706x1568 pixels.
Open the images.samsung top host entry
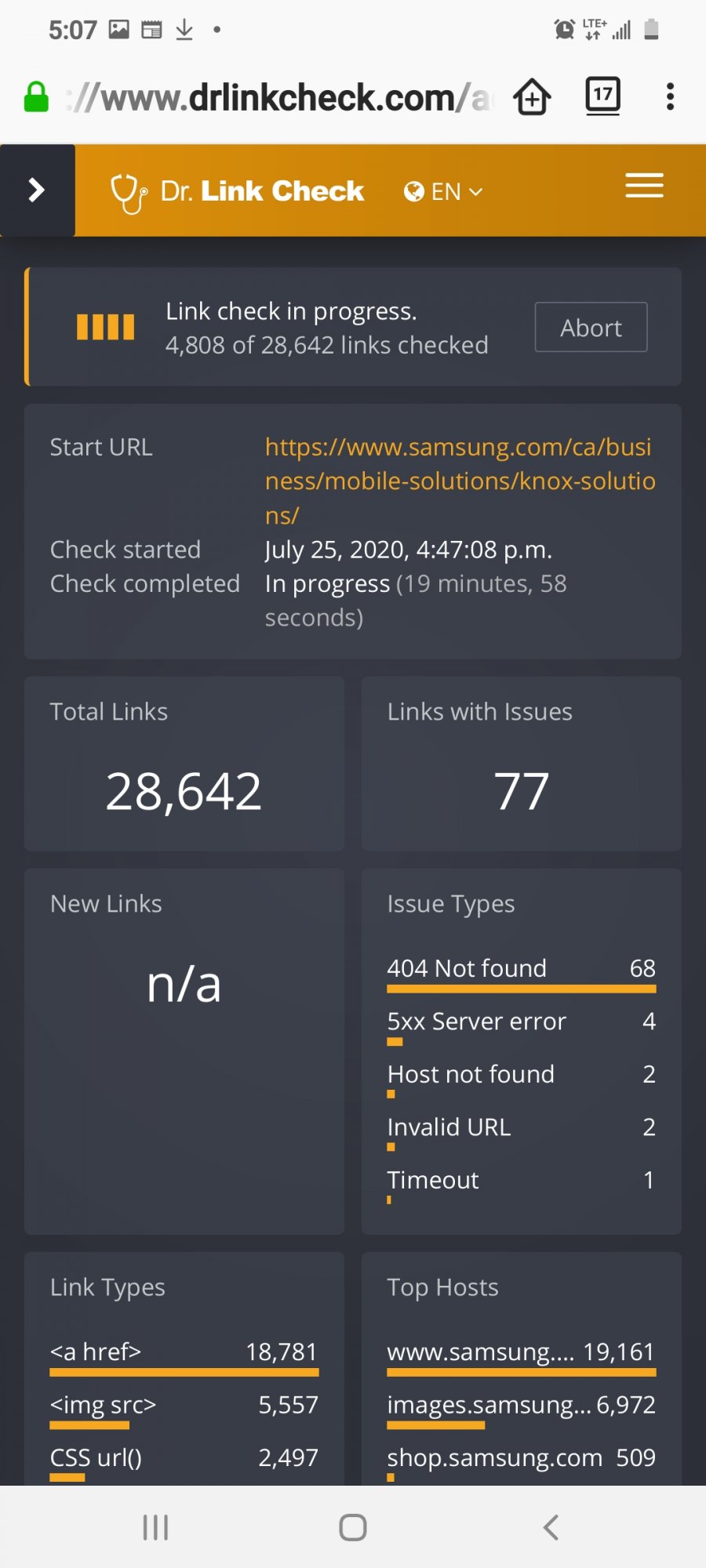pyautogui.click(x=522, y=1410)
